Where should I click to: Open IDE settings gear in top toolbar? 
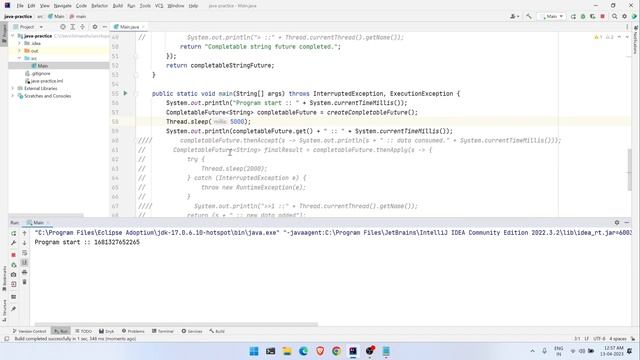tap(624, 16)
